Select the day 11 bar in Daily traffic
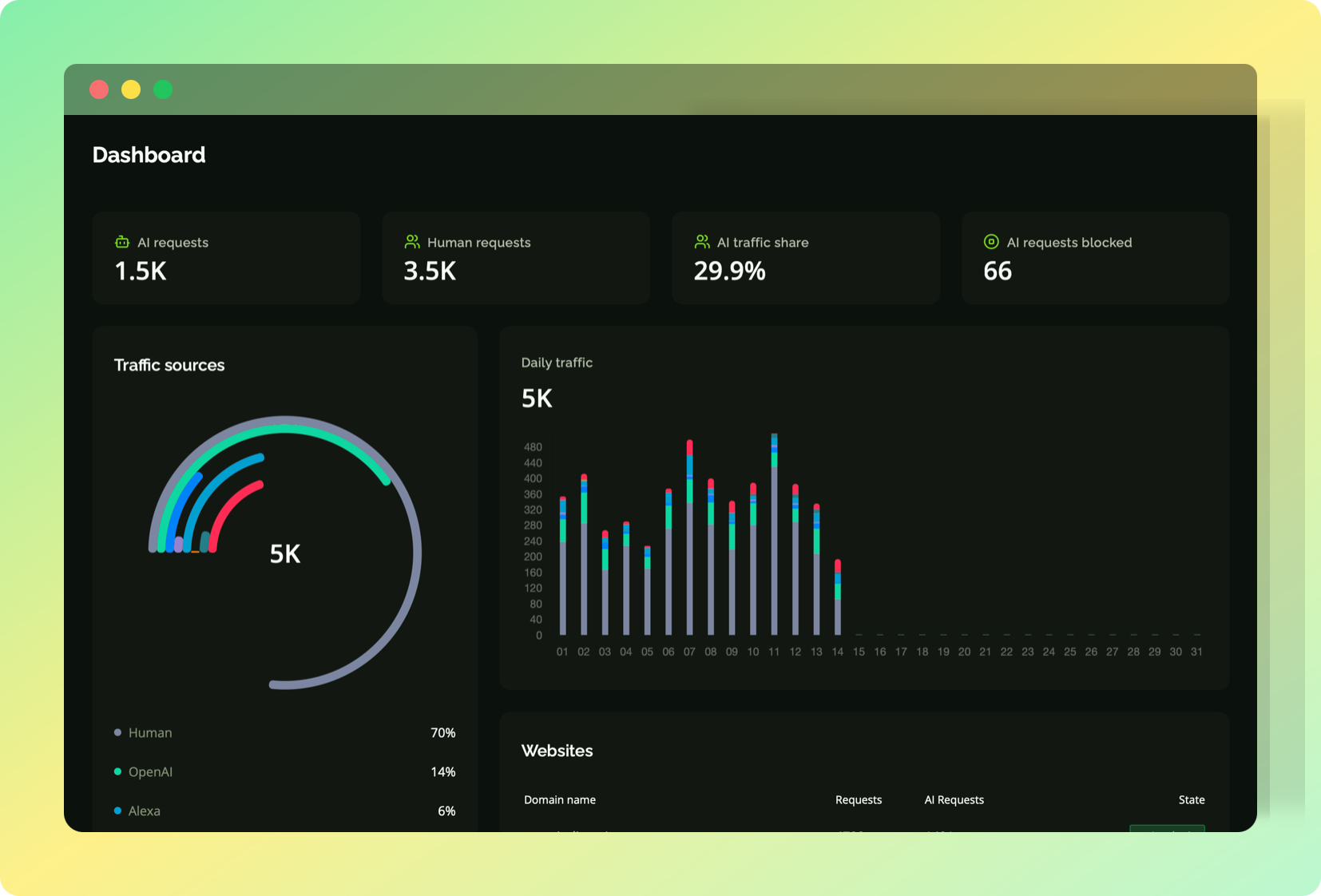Screen dimensions: 1321x896 pos(774,543)
